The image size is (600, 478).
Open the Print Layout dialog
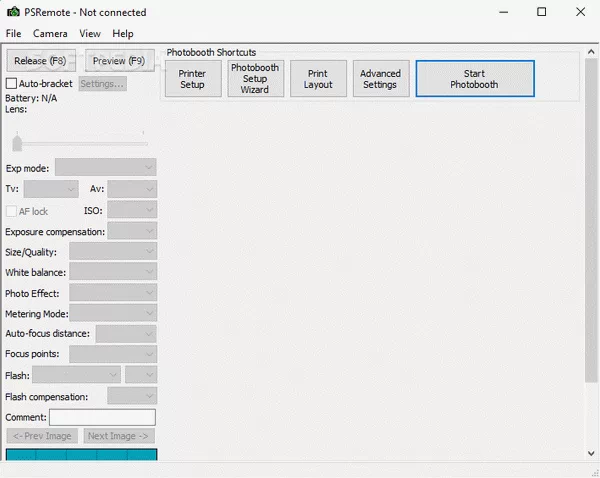coord(318,78)
